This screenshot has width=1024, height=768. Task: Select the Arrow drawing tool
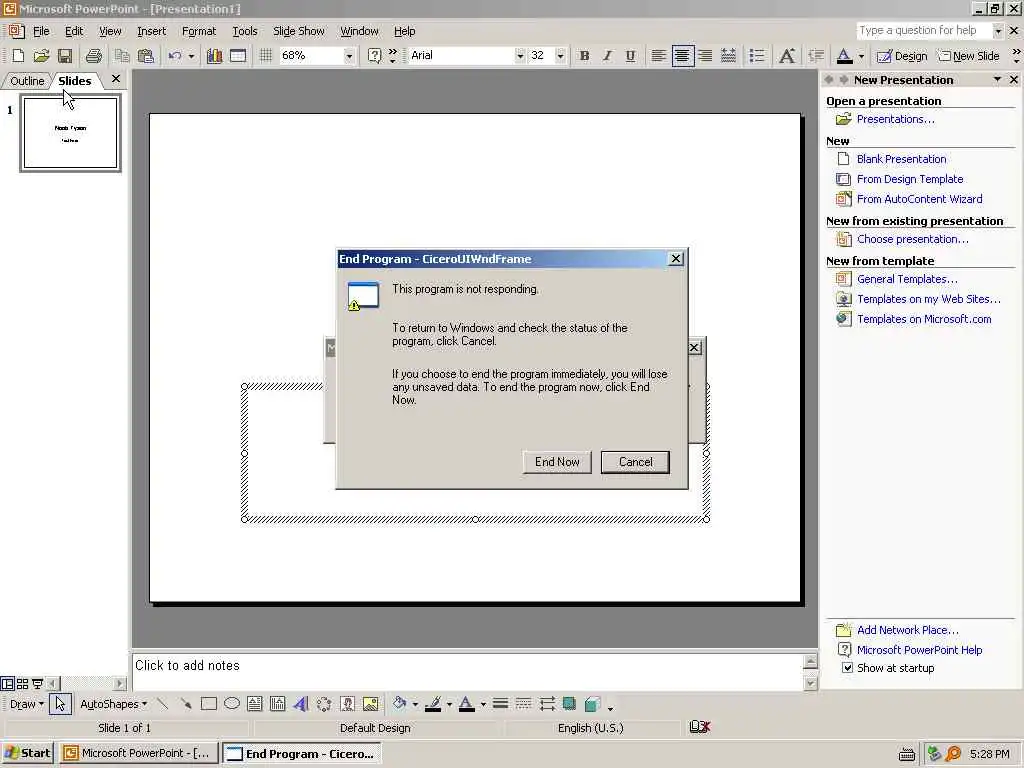click(x=186, y=703)
